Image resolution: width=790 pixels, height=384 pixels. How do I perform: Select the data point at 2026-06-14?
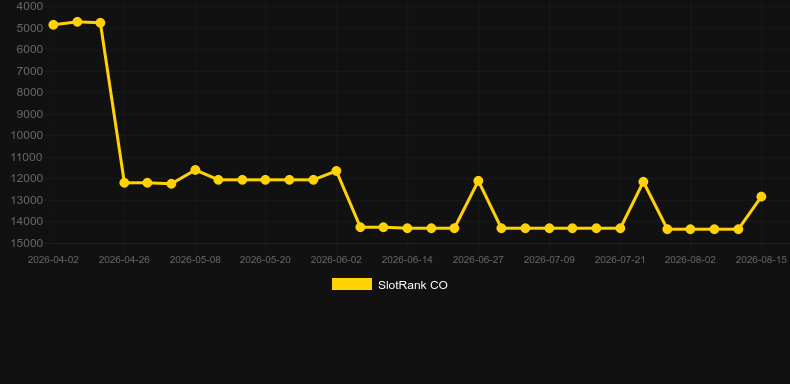[x=407, y=228]
